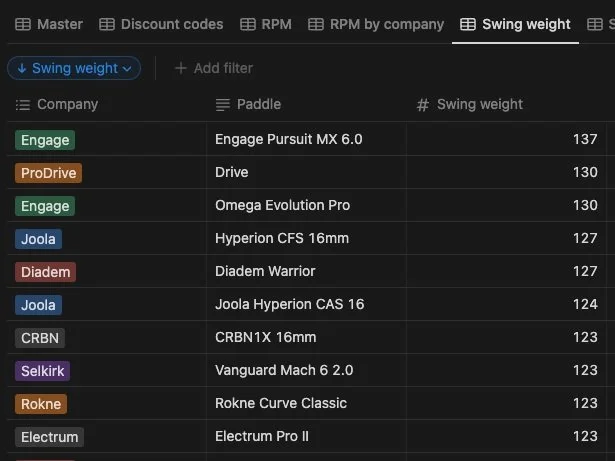Screen dimensions: 615x461
Task: Select the Joola Hyperion CAS 16 cell
Action: [x=306, y=304]
